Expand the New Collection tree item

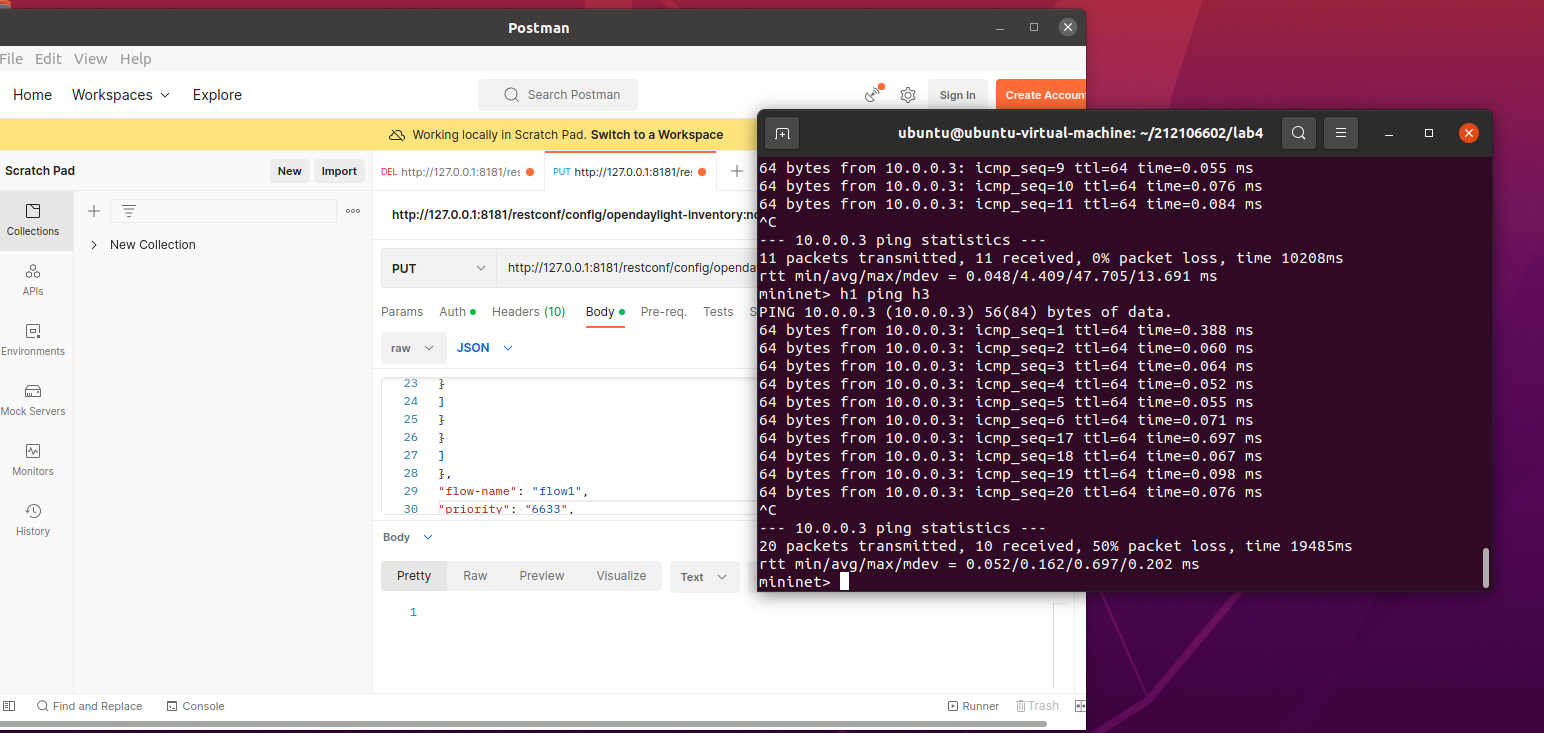click(94, 245)
